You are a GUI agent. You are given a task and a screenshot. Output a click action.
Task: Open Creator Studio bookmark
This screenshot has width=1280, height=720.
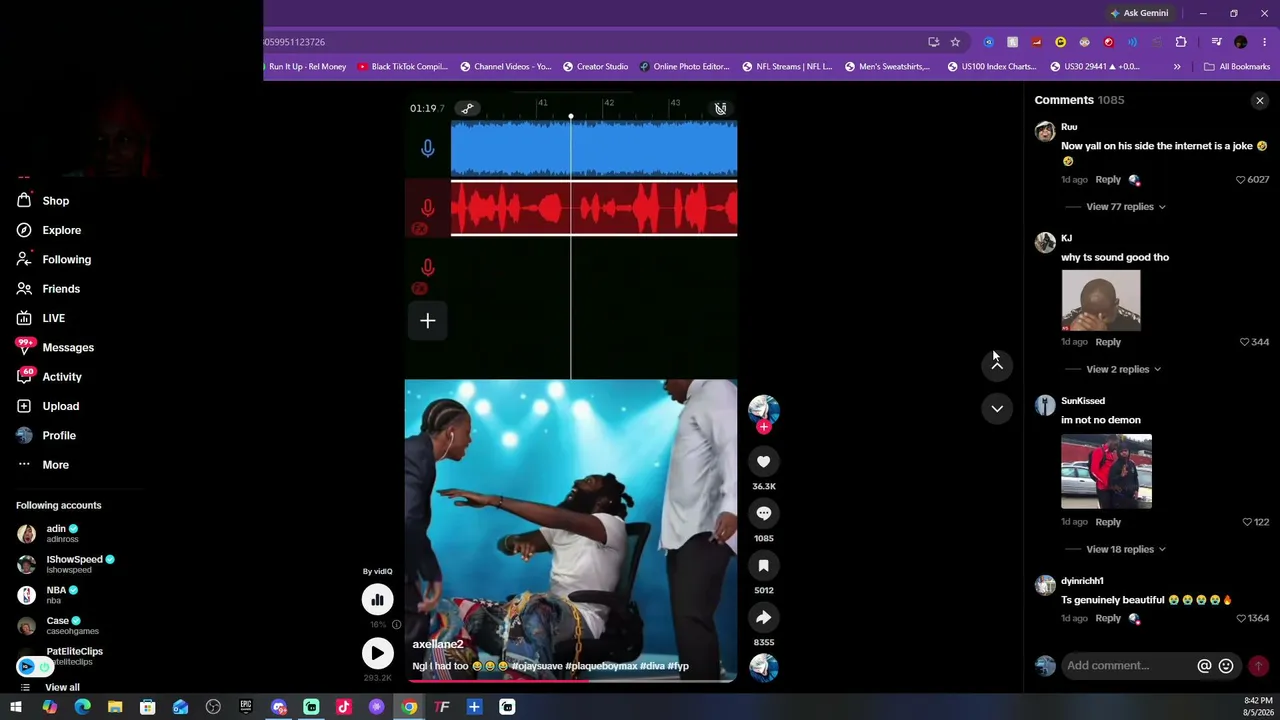tap(595, 67)
